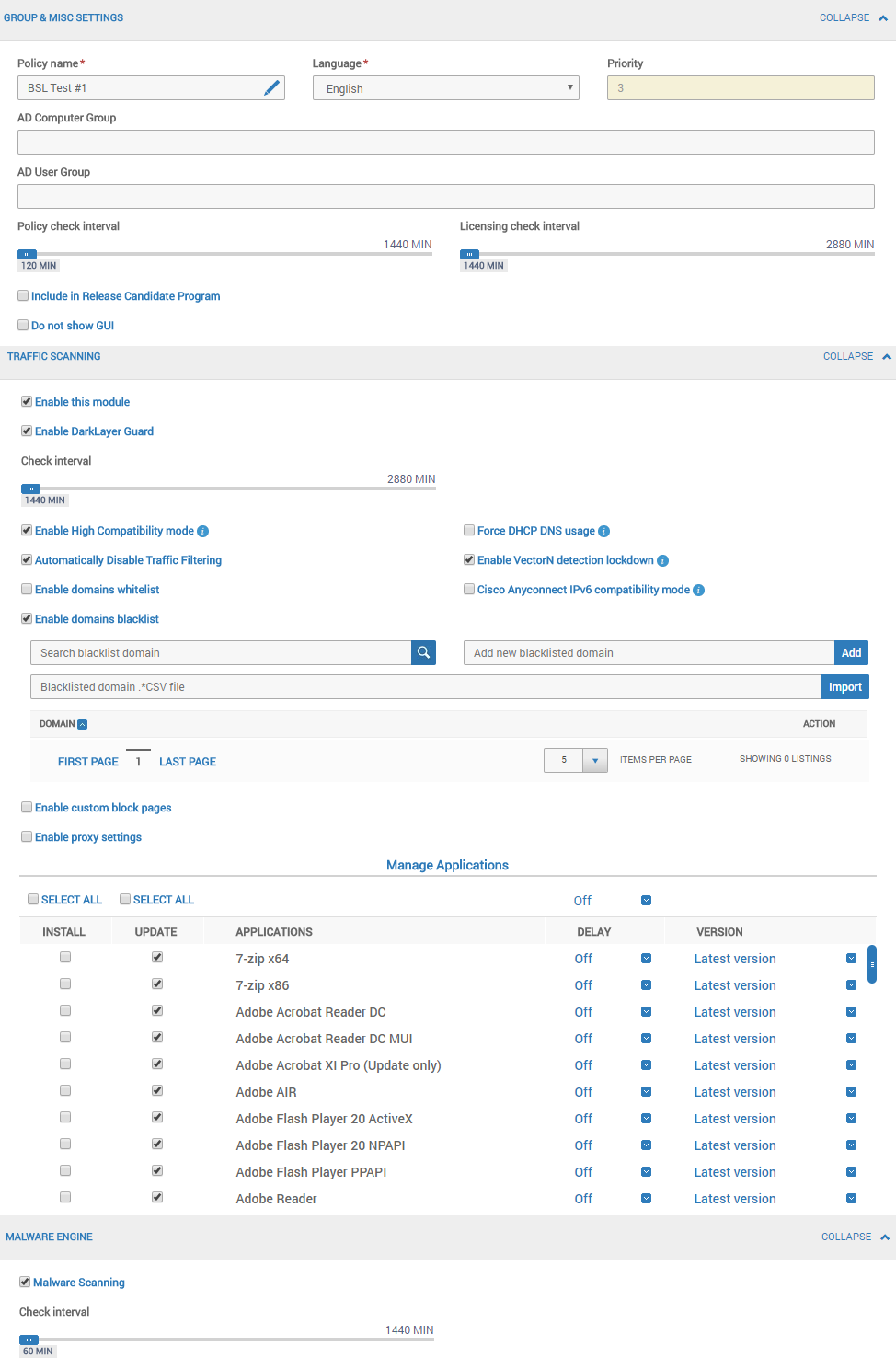Click the Import CSV button

(844, 687)
